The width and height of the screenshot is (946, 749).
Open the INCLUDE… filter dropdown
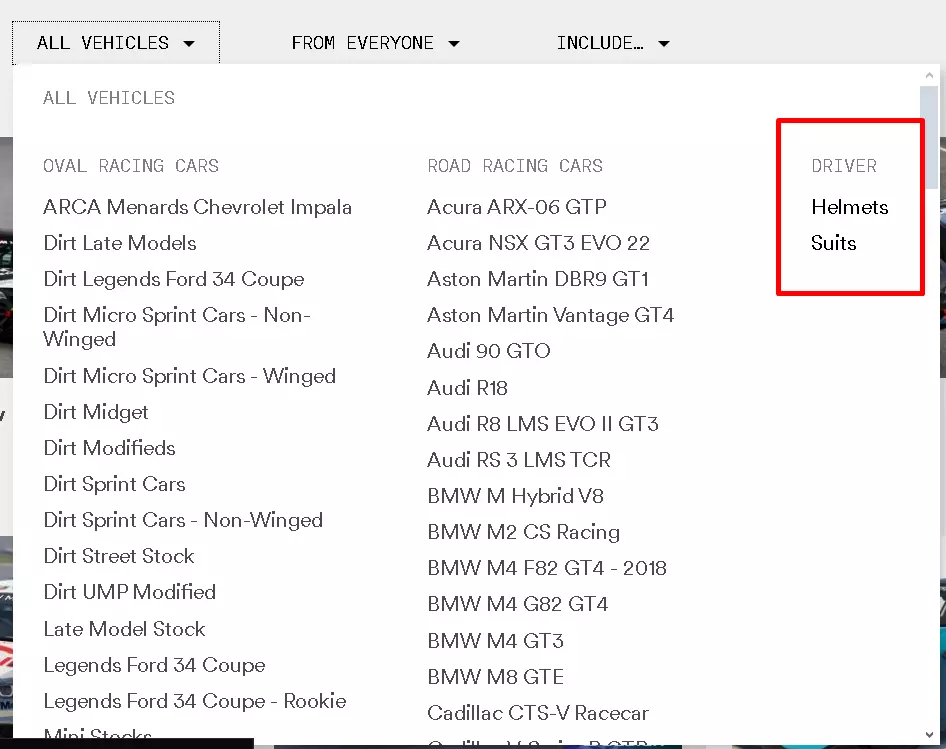(x=612, y=43)
